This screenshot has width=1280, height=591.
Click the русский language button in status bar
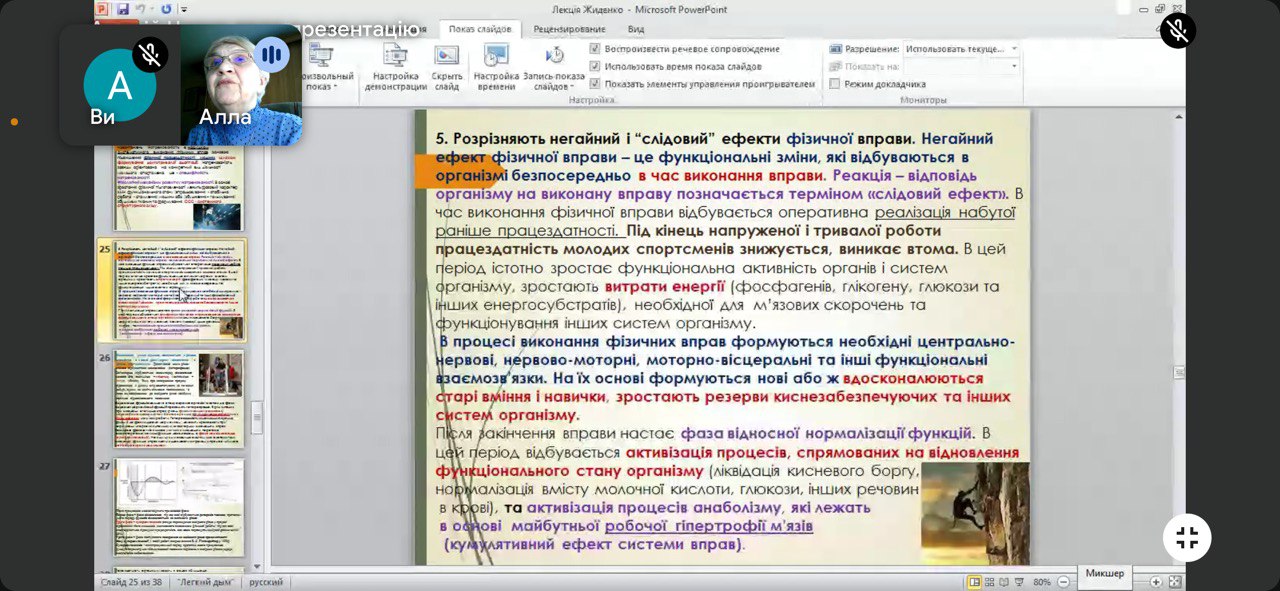pos(266,582)
